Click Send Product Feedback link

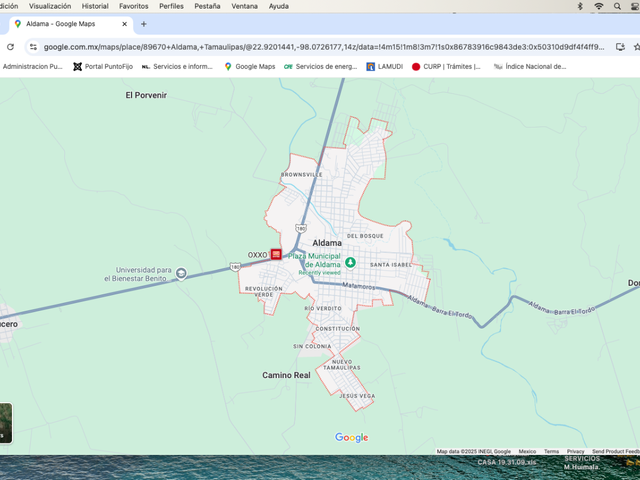coord(616,451)
